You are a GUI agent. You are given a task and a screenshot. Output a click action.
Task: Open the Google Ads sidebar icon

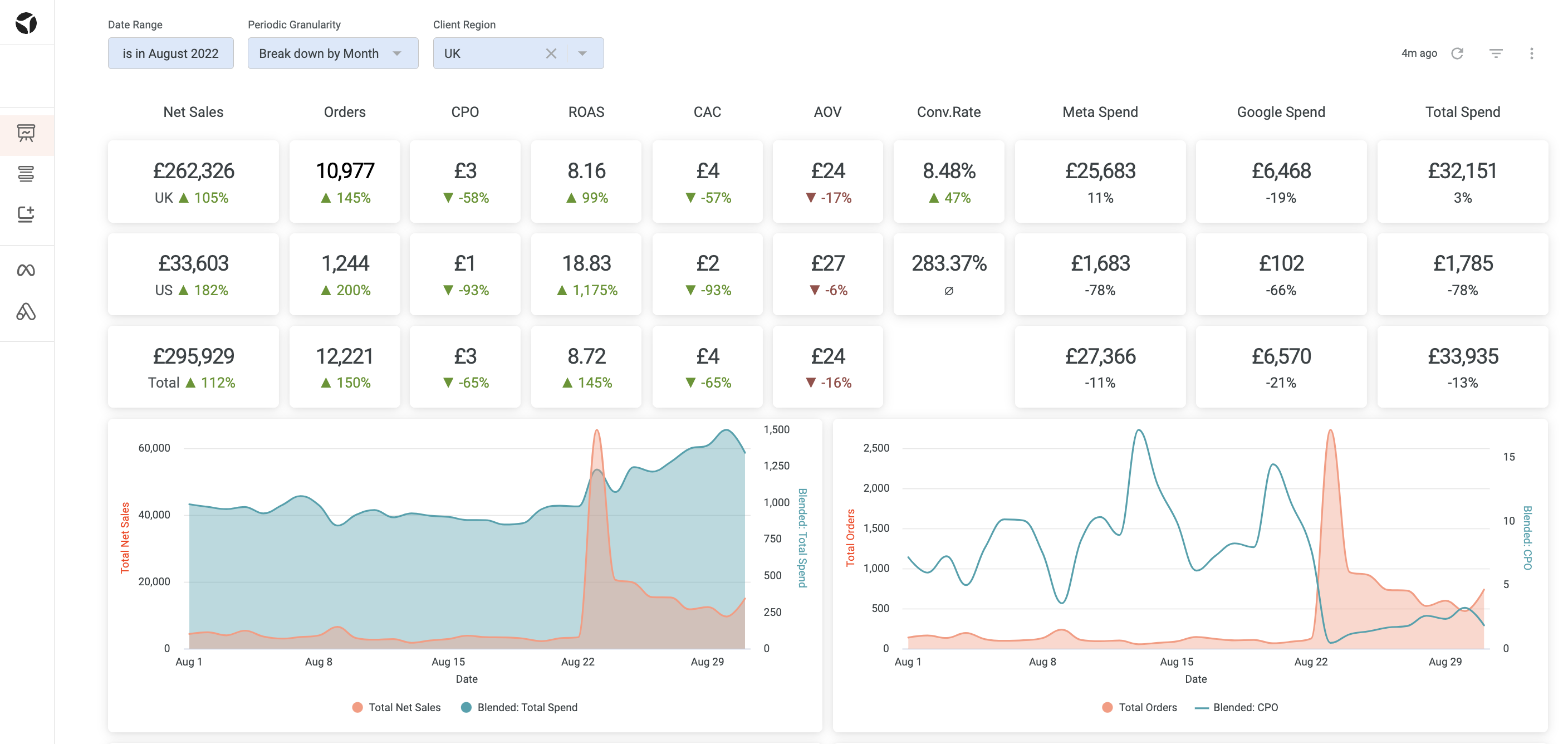coord(26,312)
